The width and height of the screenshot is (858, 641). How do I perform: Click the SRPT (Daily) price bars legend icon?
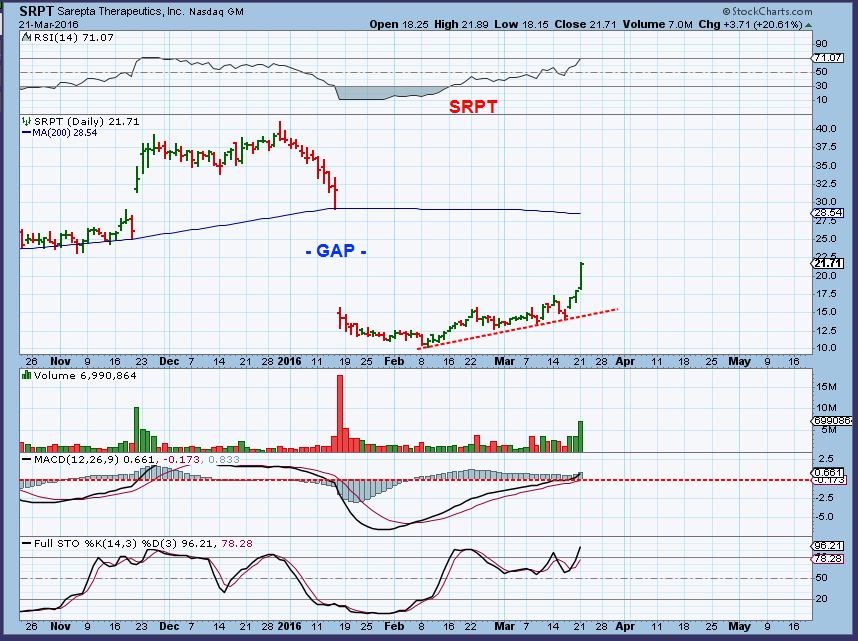(x=27, y=122)
